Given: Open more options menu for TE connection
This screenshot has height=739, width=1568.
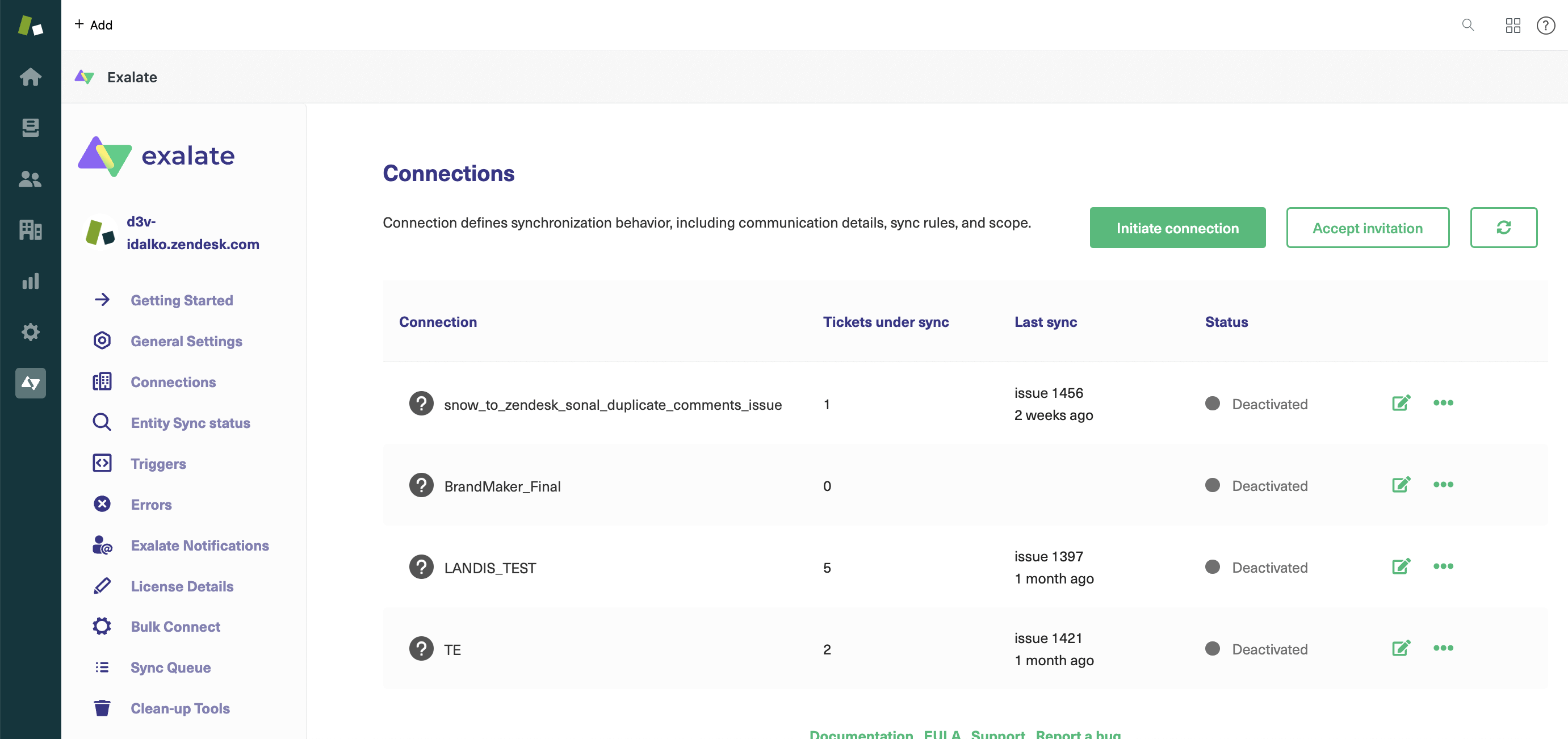Looking at the screenshot, I should (1444, 648).
